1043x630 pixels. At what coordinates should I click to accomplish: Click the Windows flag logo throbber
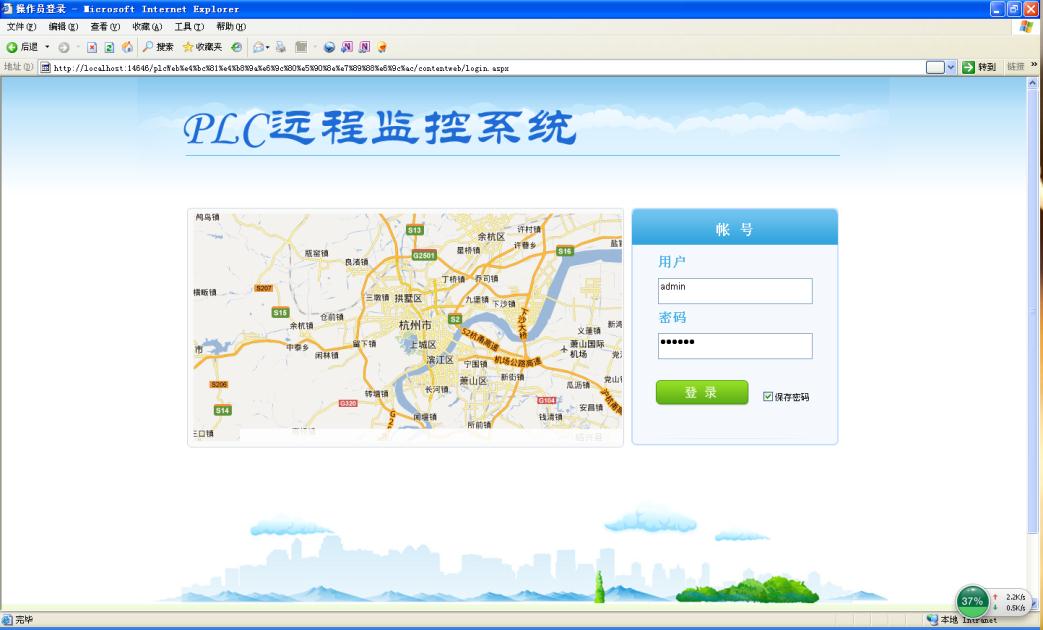1026,27
